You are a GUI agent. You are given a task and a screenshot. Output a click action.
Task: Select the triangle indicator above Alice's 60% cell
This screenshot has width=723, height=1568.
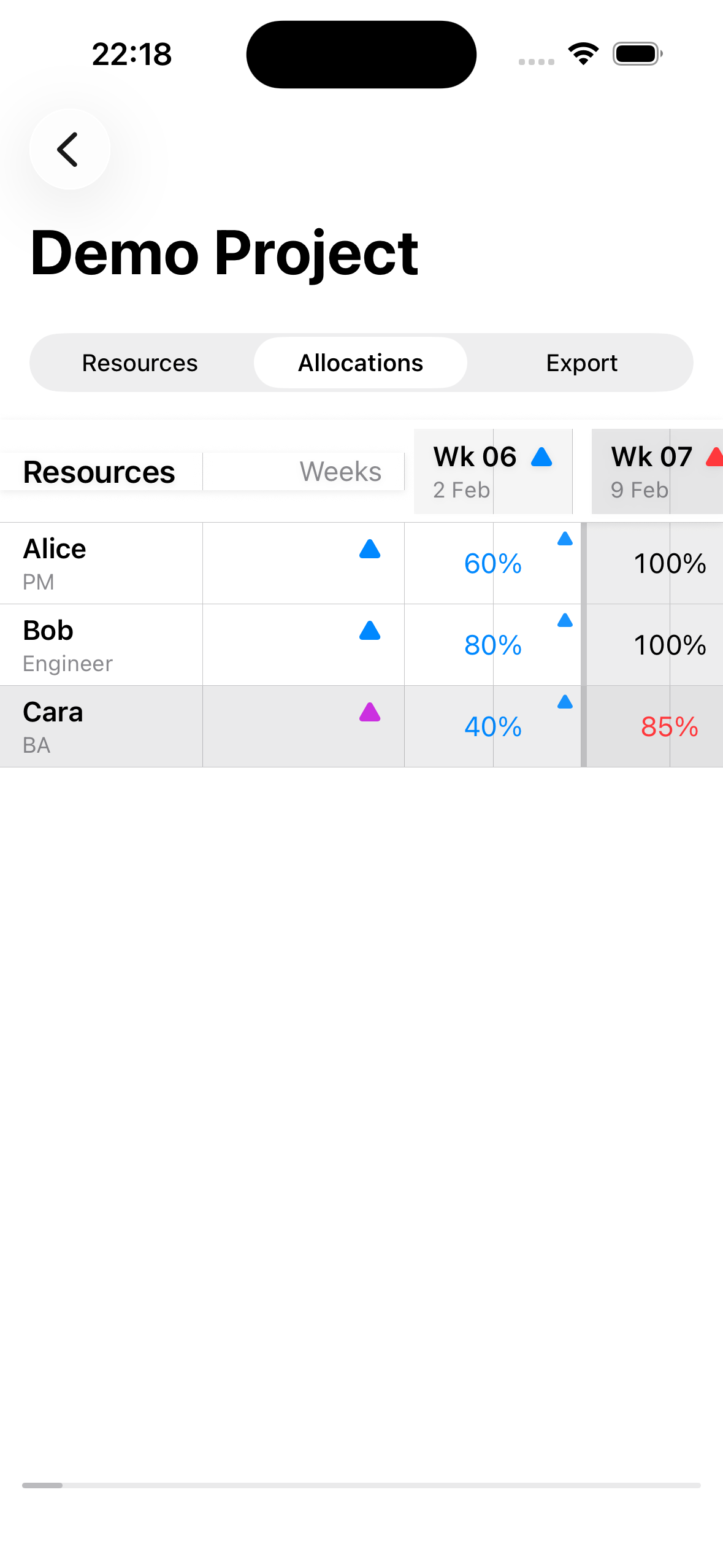coord(564,539)
